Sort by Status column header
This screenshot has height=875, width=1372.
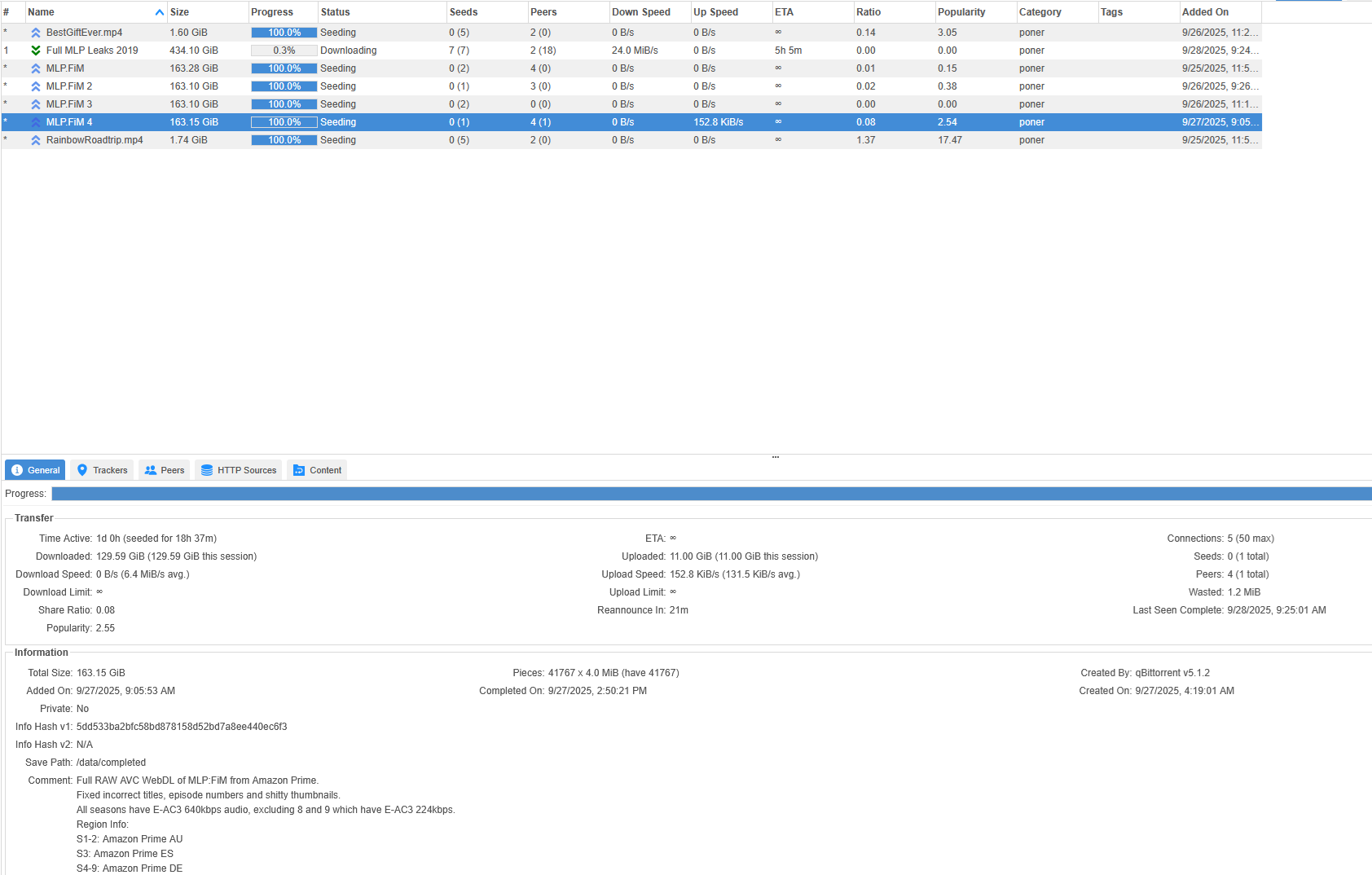[382, 12]
